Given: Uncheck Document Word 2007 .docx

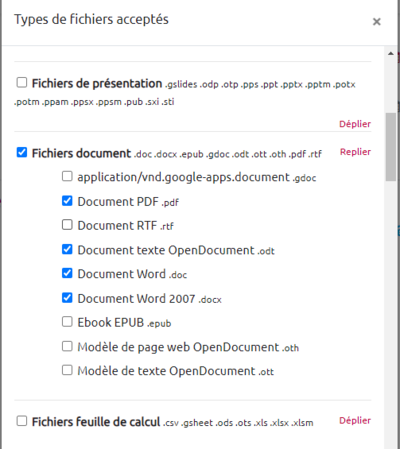Looking at the screenshot, I should pyautogui.click(x=67, y=297).
